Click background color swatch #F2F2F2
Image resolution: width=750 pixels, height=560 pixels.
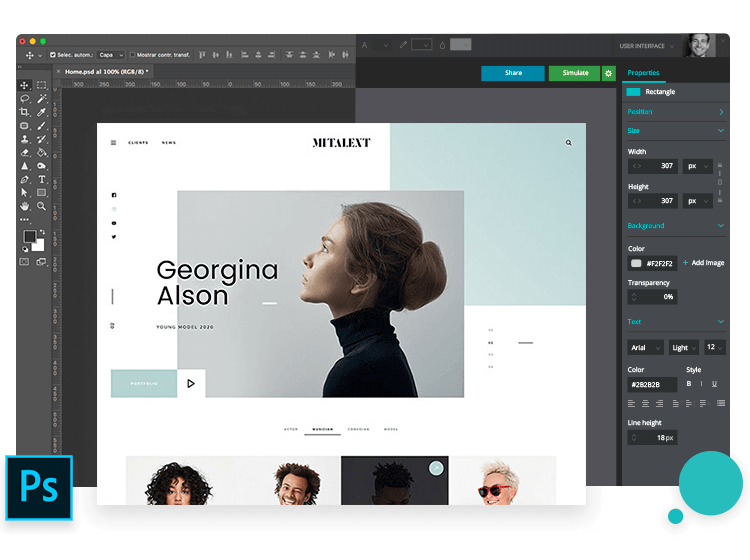coord(636,264)
